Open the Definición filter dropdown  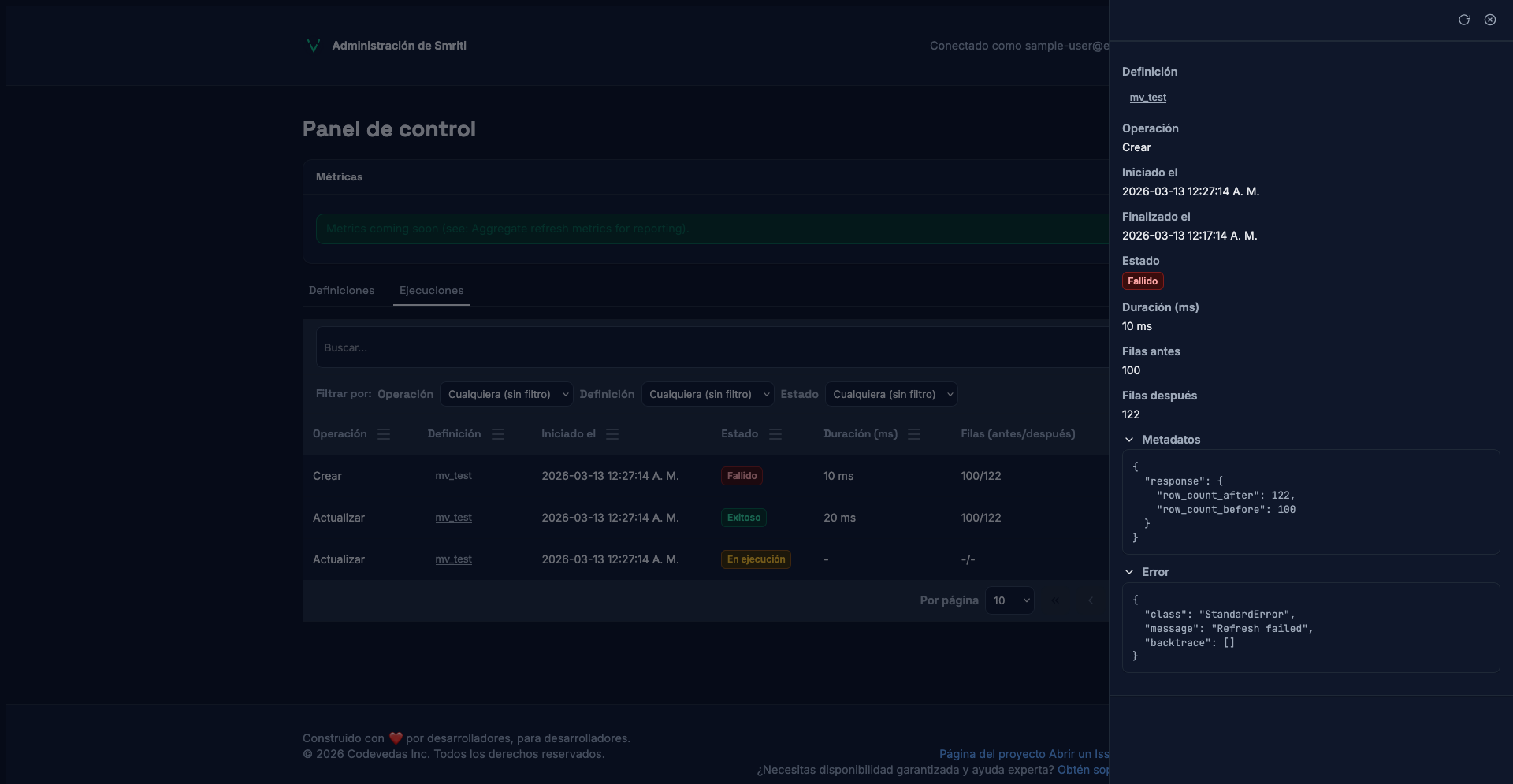click(708, 394)
